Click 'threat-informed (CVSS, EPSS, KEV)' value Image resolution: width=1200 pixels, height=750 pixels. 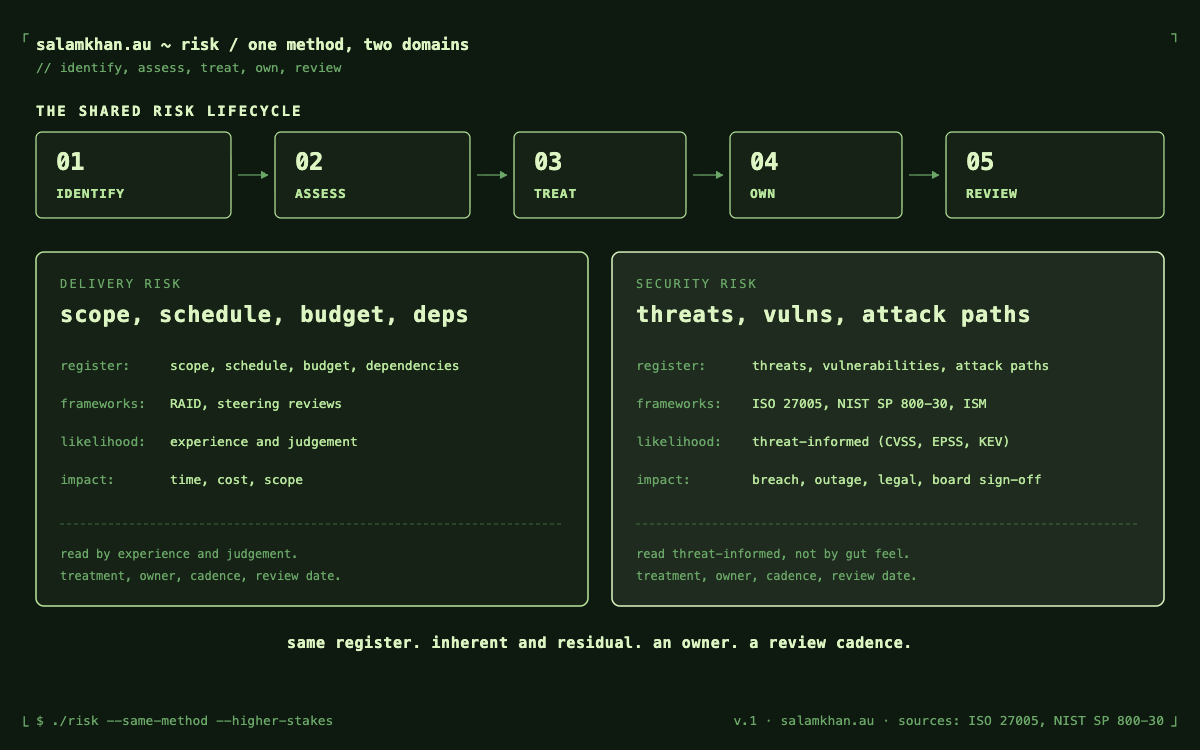pos(881,442)
